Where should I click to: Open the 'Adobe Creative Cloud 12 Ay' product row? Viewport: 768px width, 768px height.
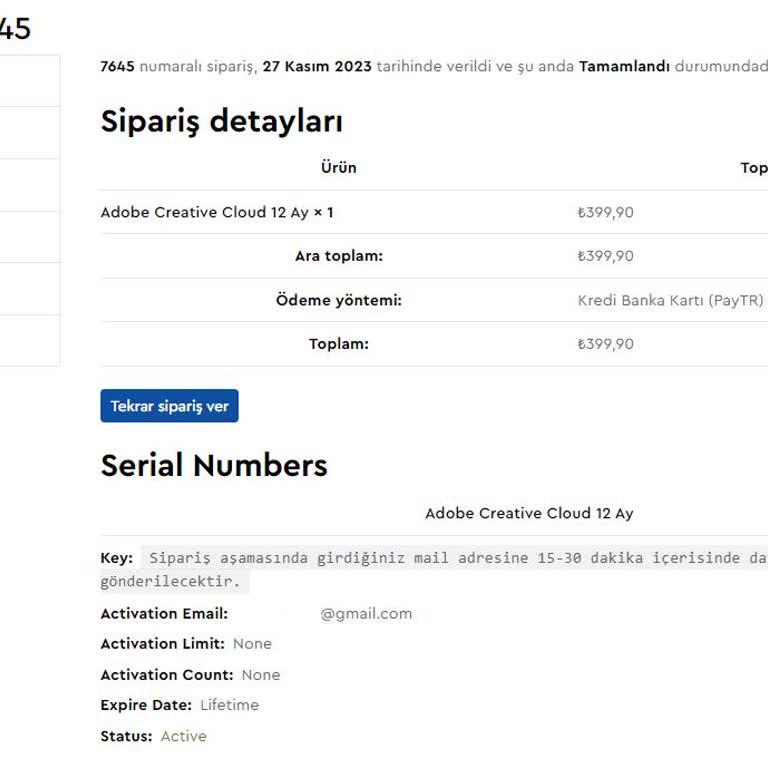(217, 212)
